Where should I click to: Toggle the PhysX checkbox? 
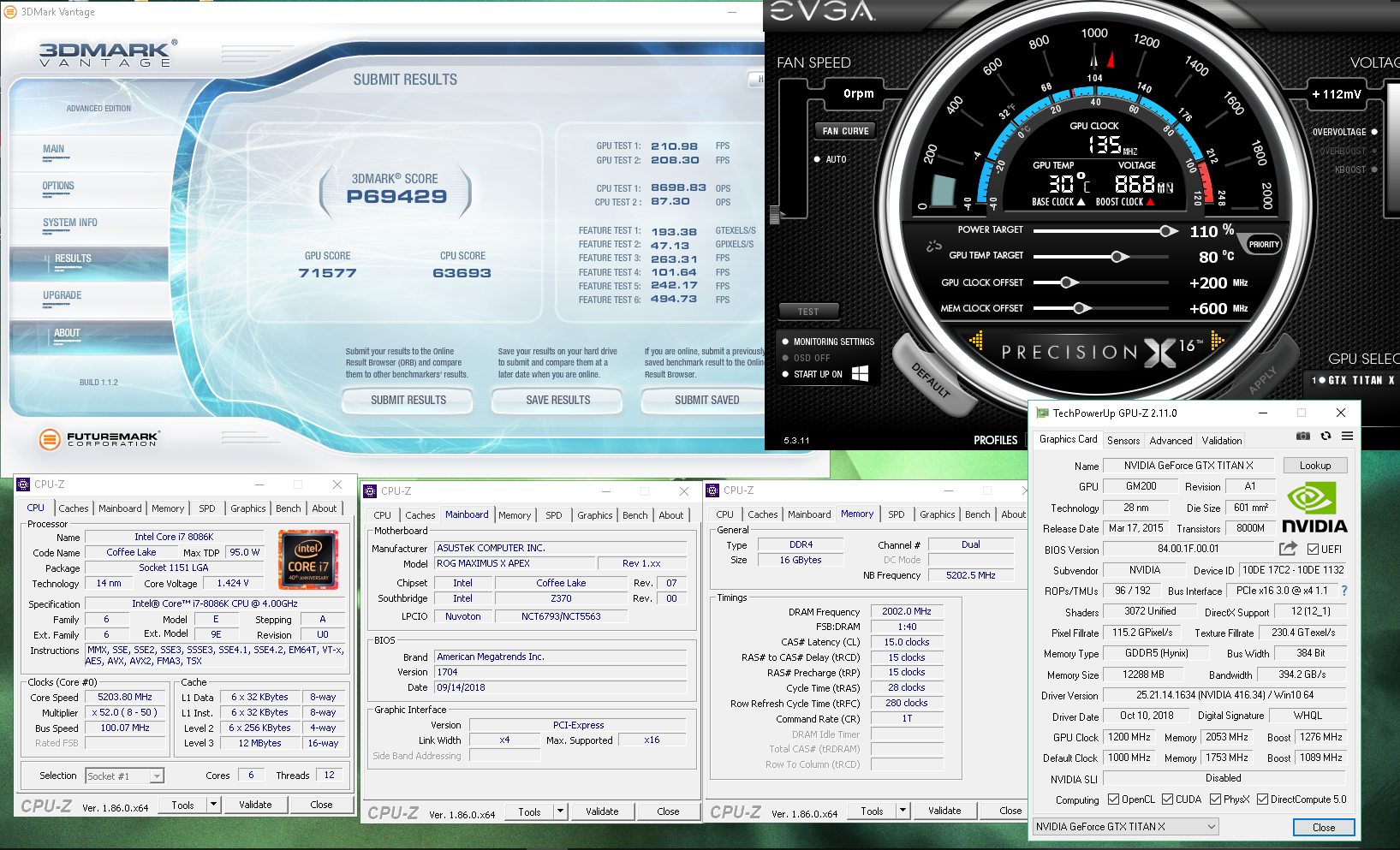click(x=1215, y=799)
